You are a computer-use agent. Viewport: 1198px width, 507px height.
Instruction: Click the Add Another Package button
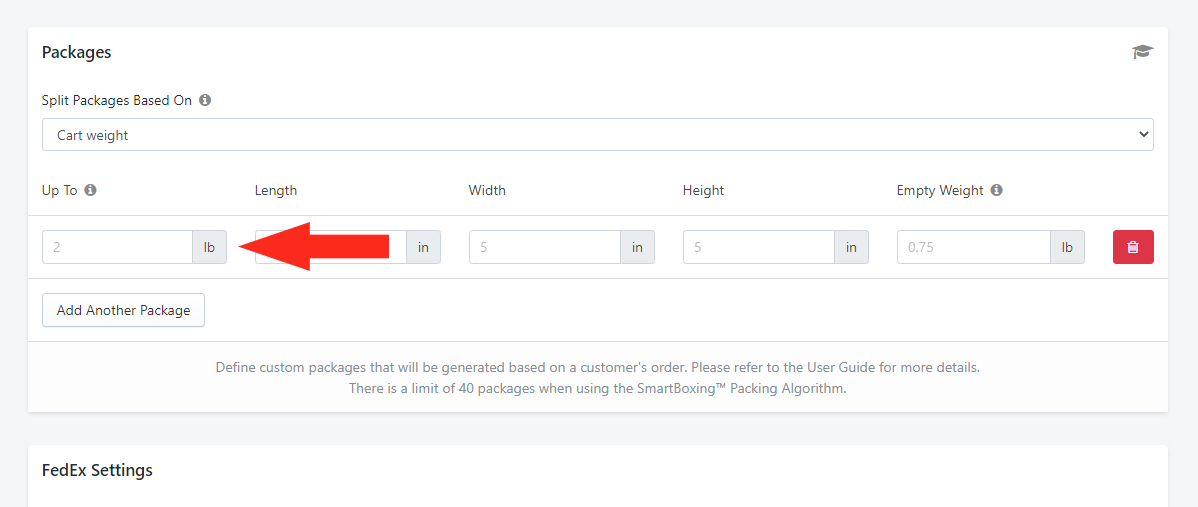click(123, 310)
